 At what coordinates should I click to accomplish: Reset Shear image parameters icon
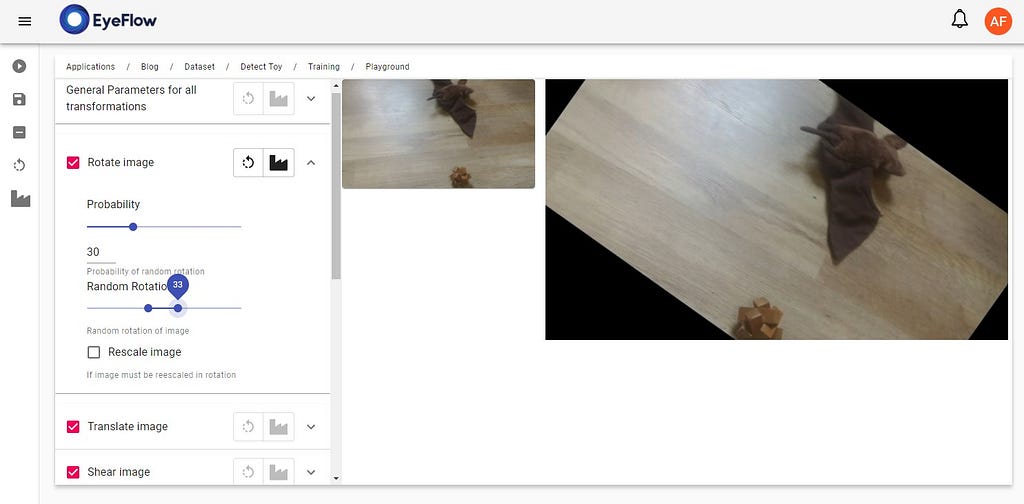point(248,472)
